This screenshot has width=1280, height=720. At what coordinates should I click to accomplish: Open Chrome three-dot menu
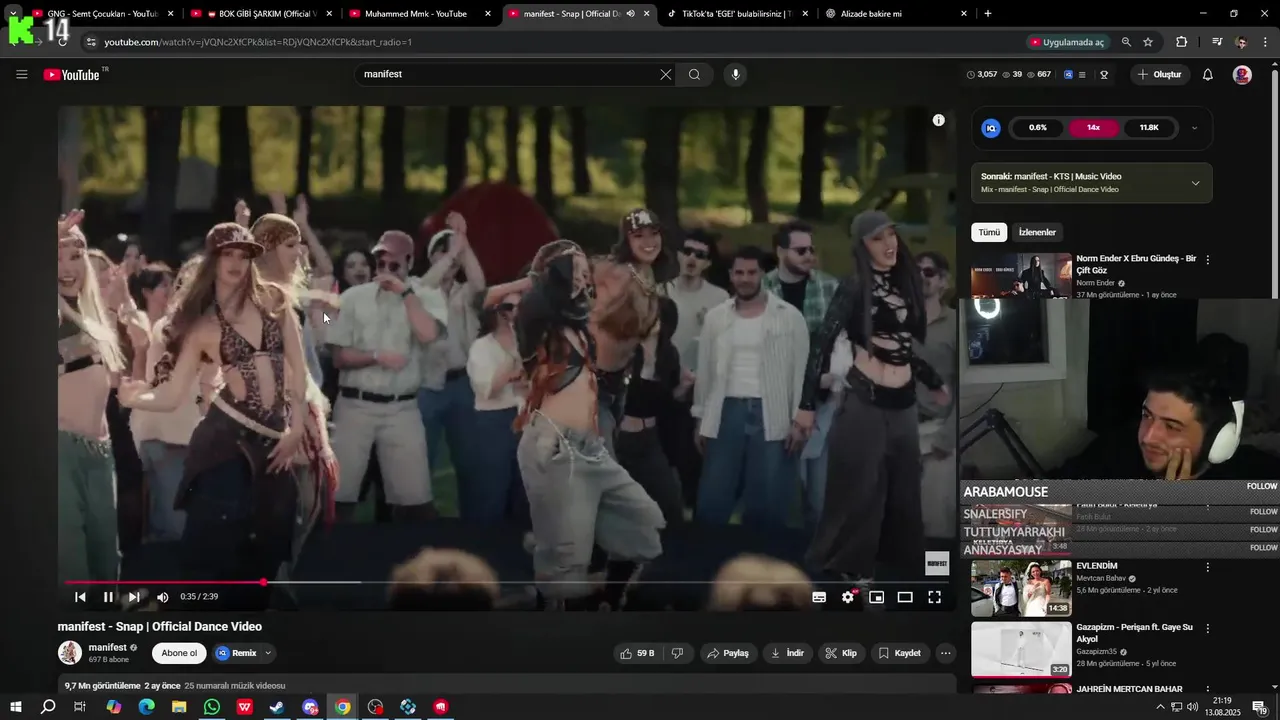point(1266,42)
